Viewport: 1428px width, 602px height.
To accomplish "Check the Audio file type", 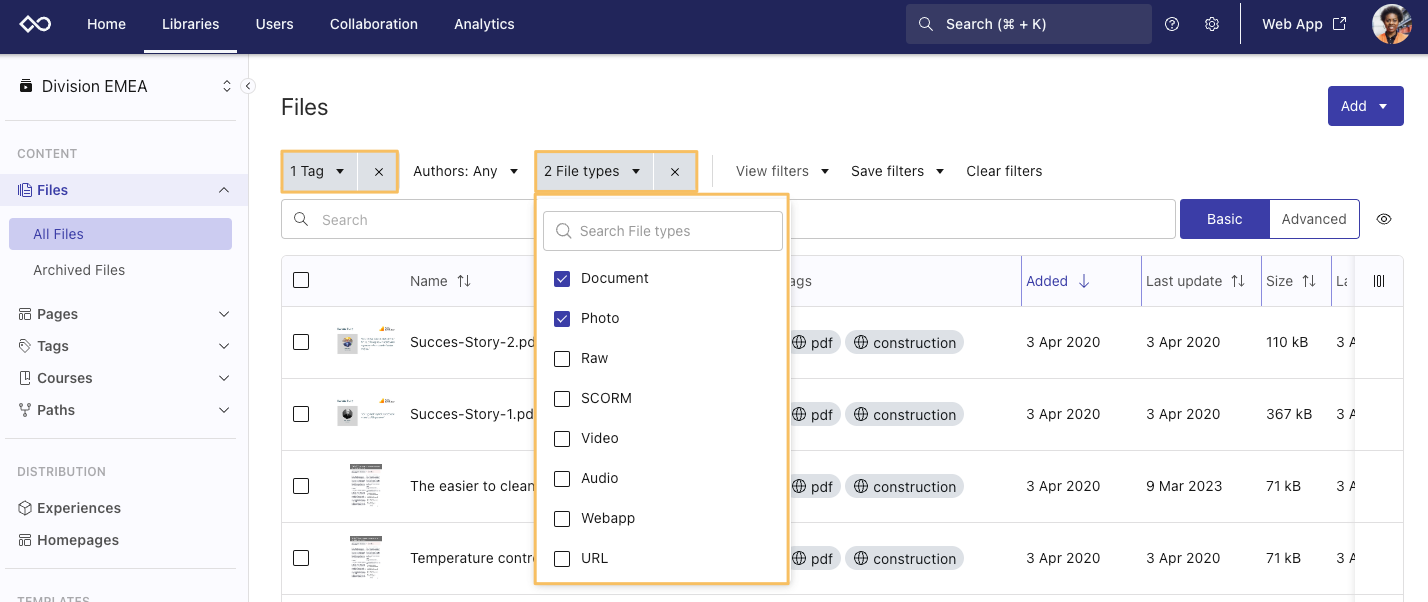I will tap(562, 478).
